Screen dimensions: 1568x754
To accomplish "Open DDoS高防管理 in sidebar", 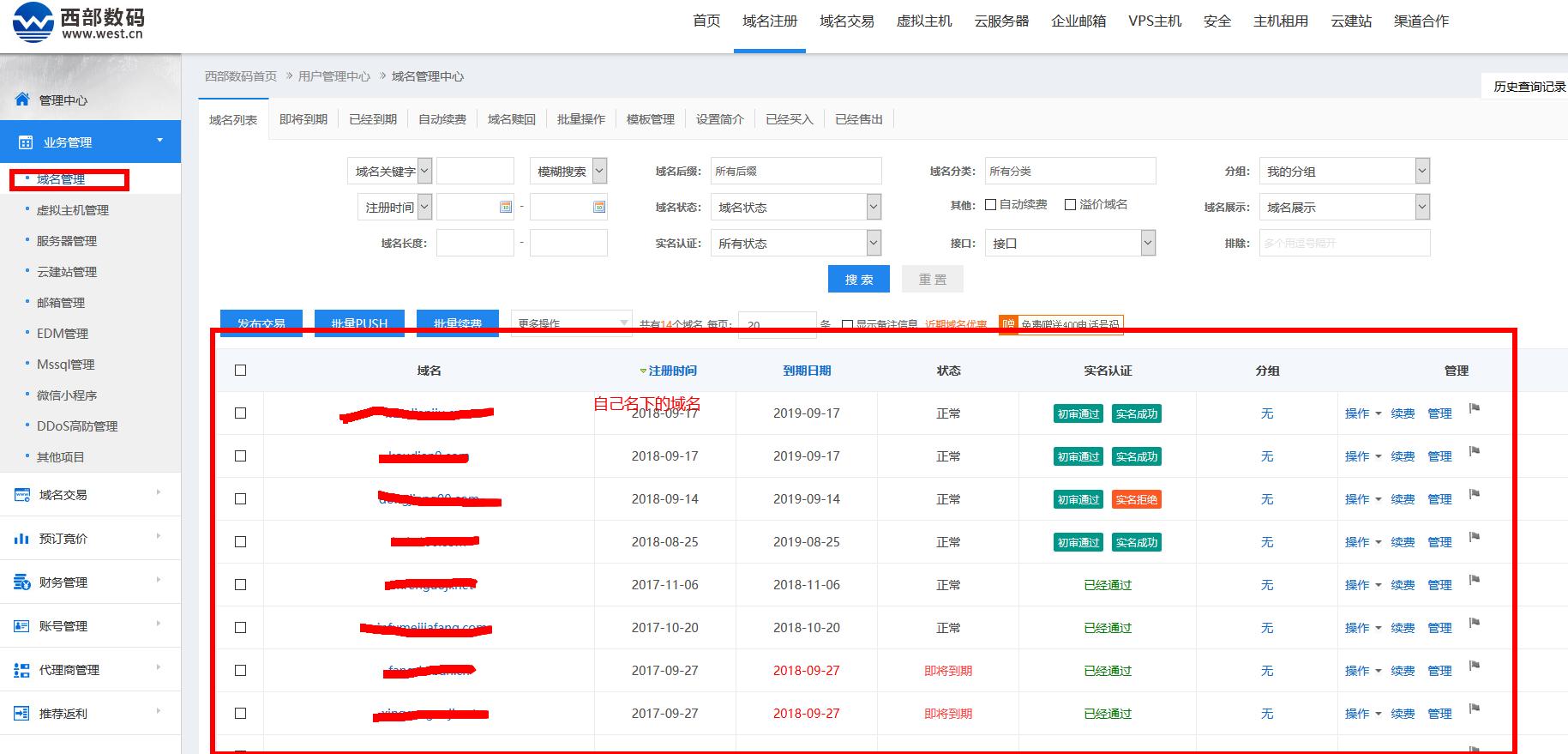I will (x=77, y=426).
